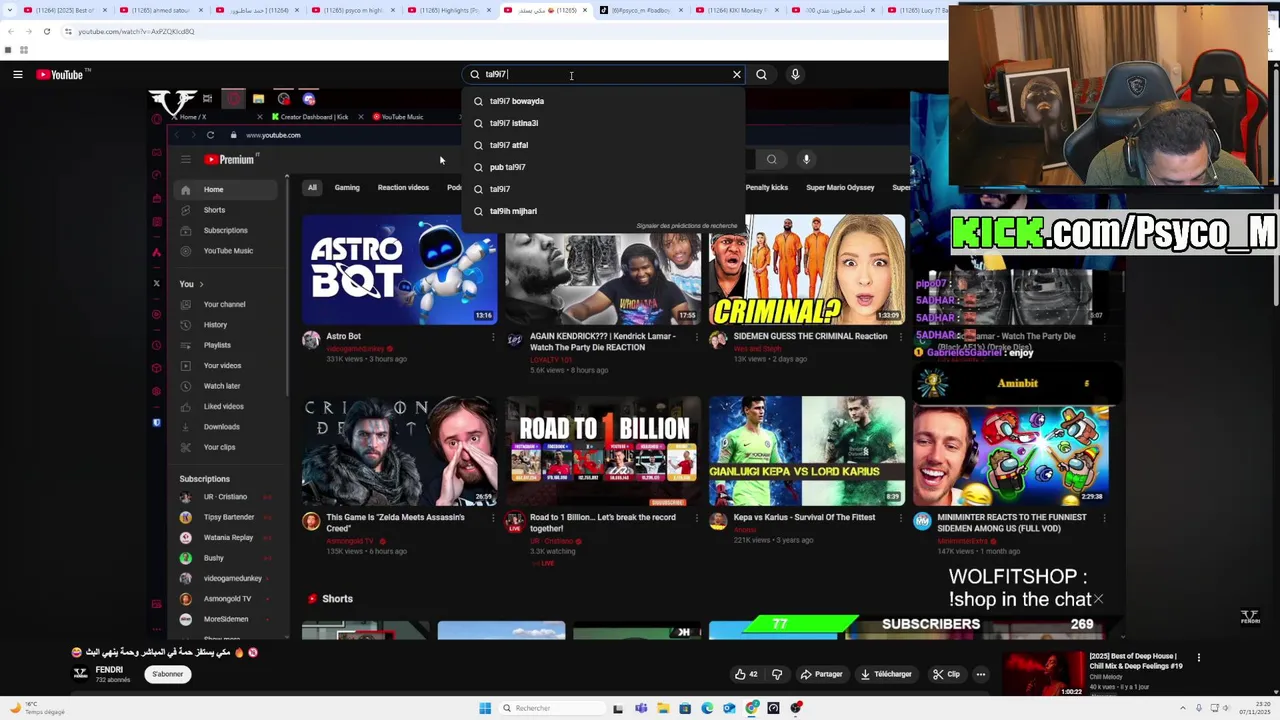
Task: Open the 'Road to 1 Billion' live thumbnail
Action: click(x=603, y=452)
